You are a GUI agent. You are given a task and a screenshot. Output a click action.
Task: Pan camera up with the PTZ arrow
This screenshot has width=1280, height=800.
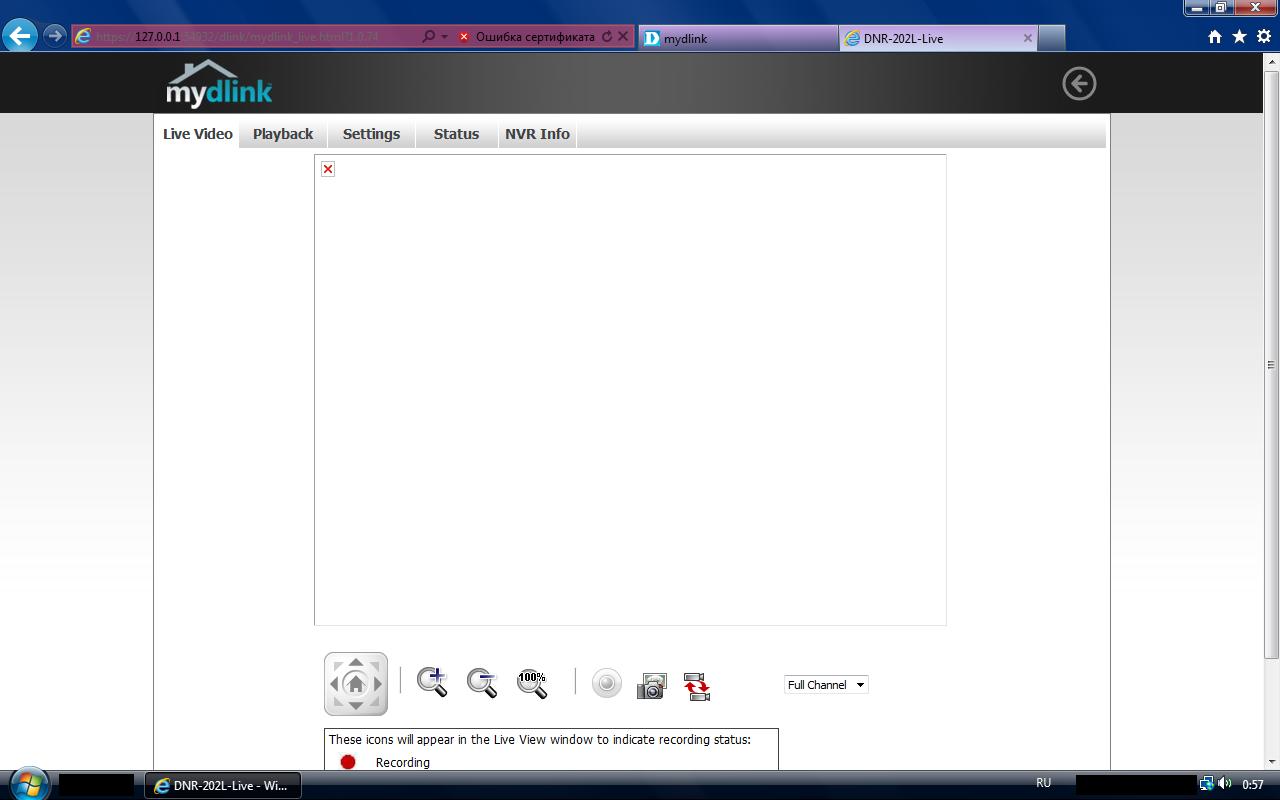(356, 663)
